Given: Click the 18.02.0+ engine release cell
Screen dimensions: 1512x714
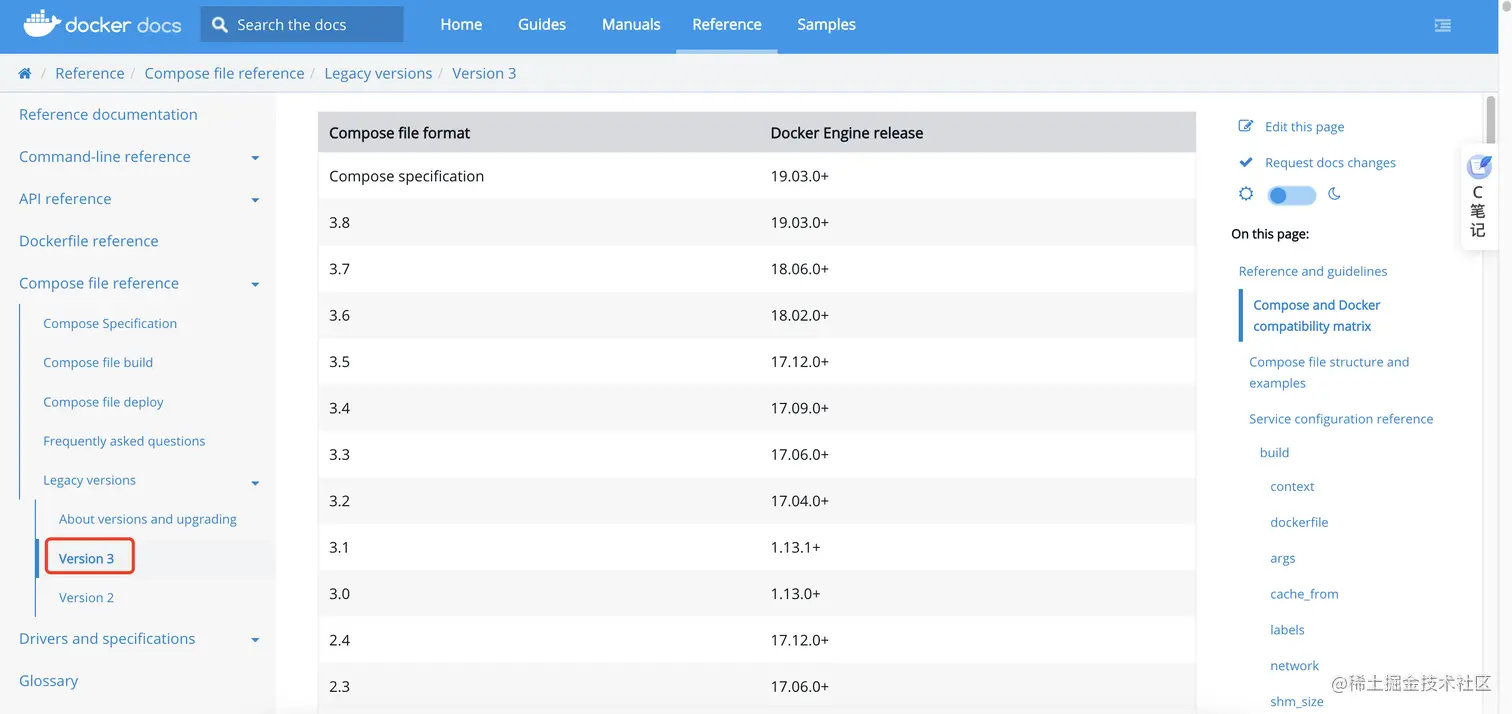Looking at the screenshot, I should (x=799, y=315).
